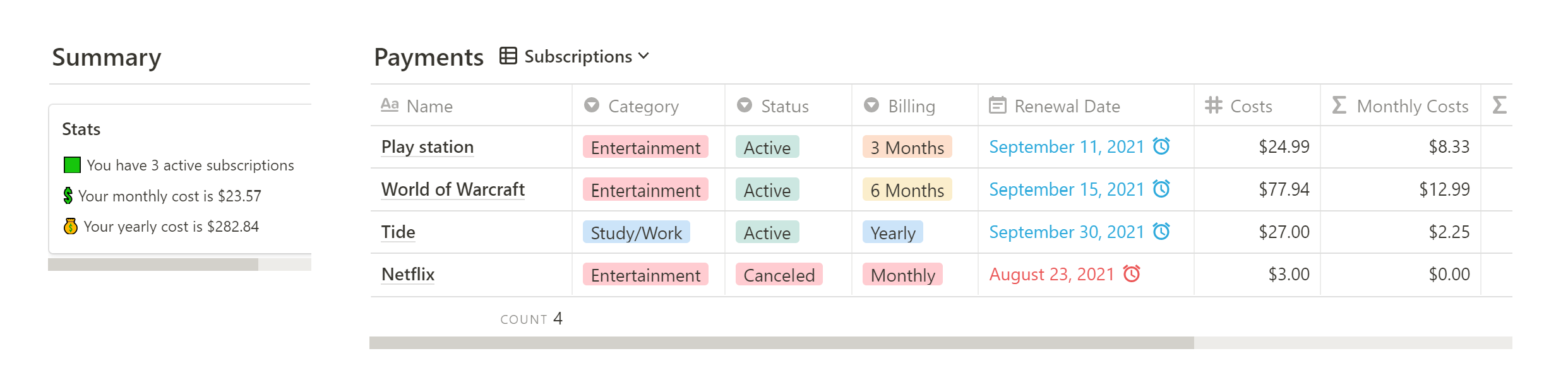Click the Aa icon in the Name column header

(x=390, y=105)
